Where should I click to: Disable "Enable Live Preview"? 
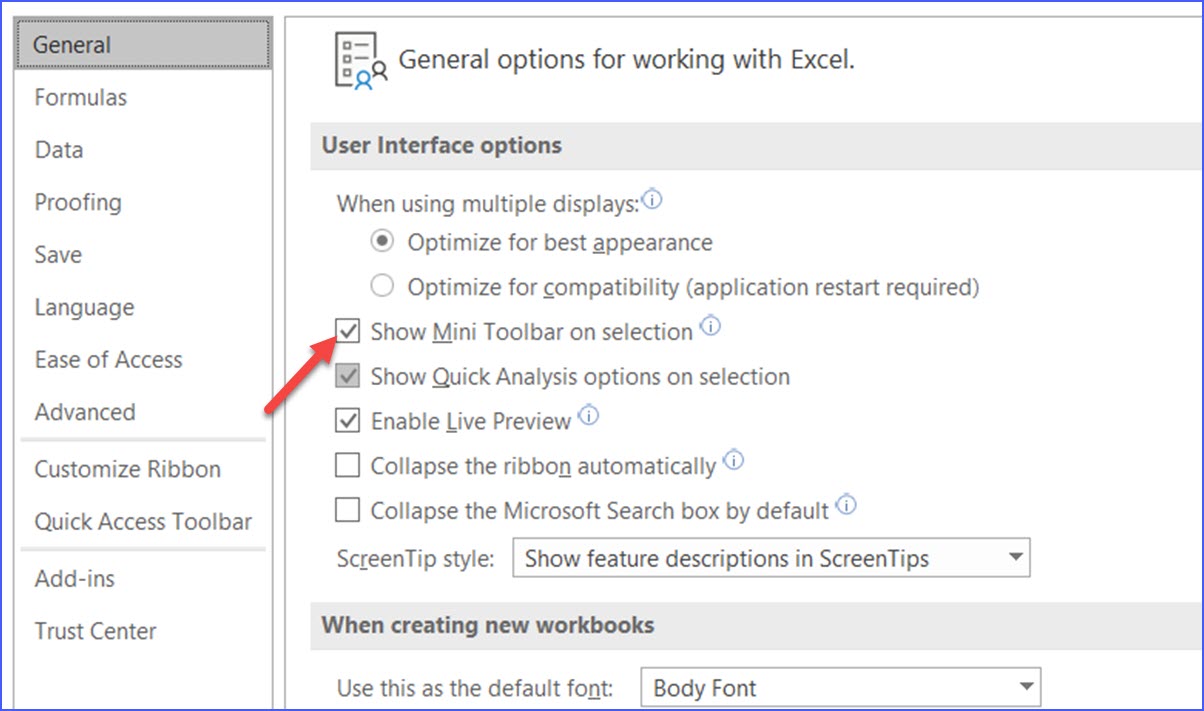pyautogui.click(x=346, y=420)
